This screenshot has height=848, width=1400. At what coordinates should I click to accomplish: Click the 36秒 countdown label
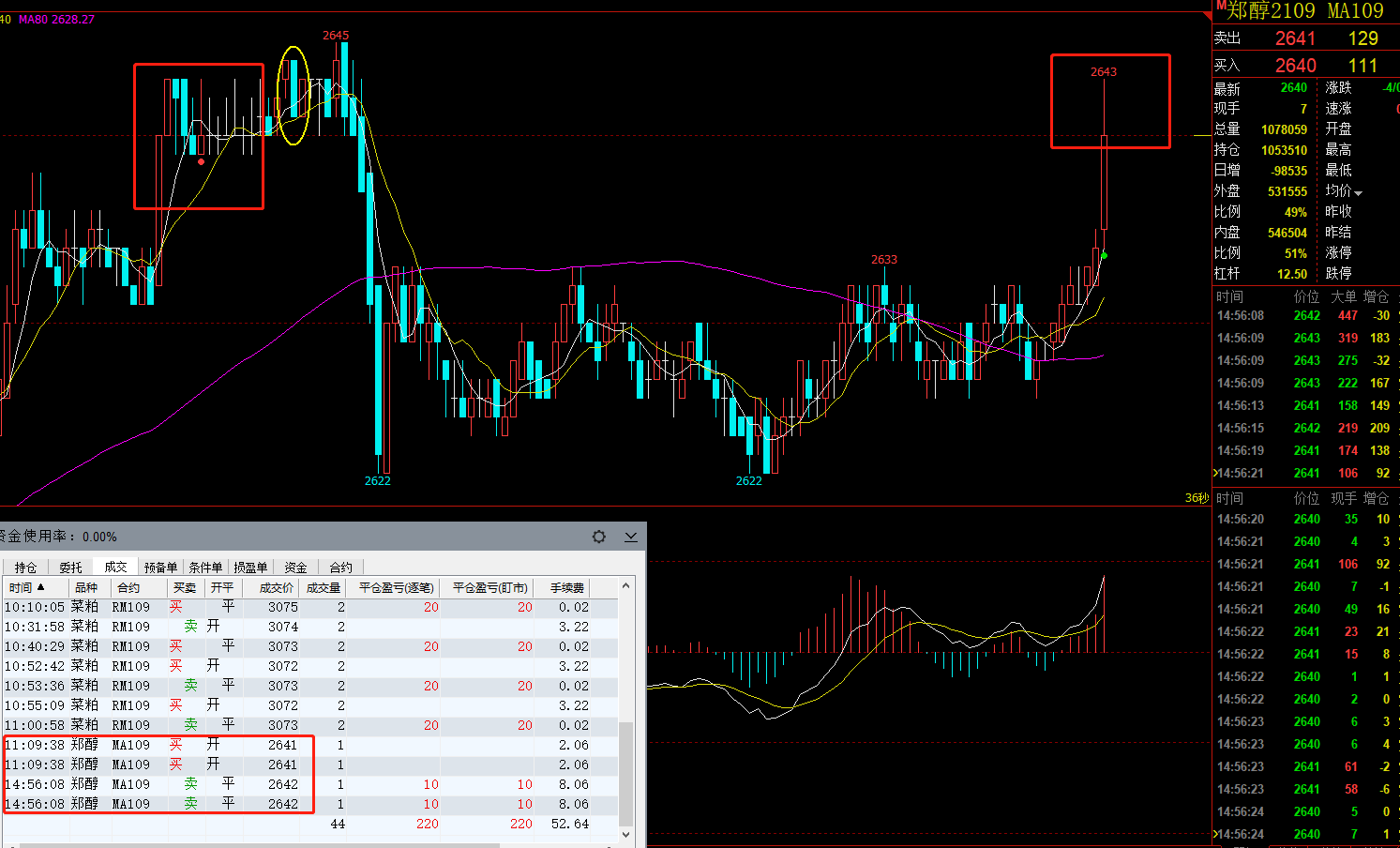[1197, 498]
